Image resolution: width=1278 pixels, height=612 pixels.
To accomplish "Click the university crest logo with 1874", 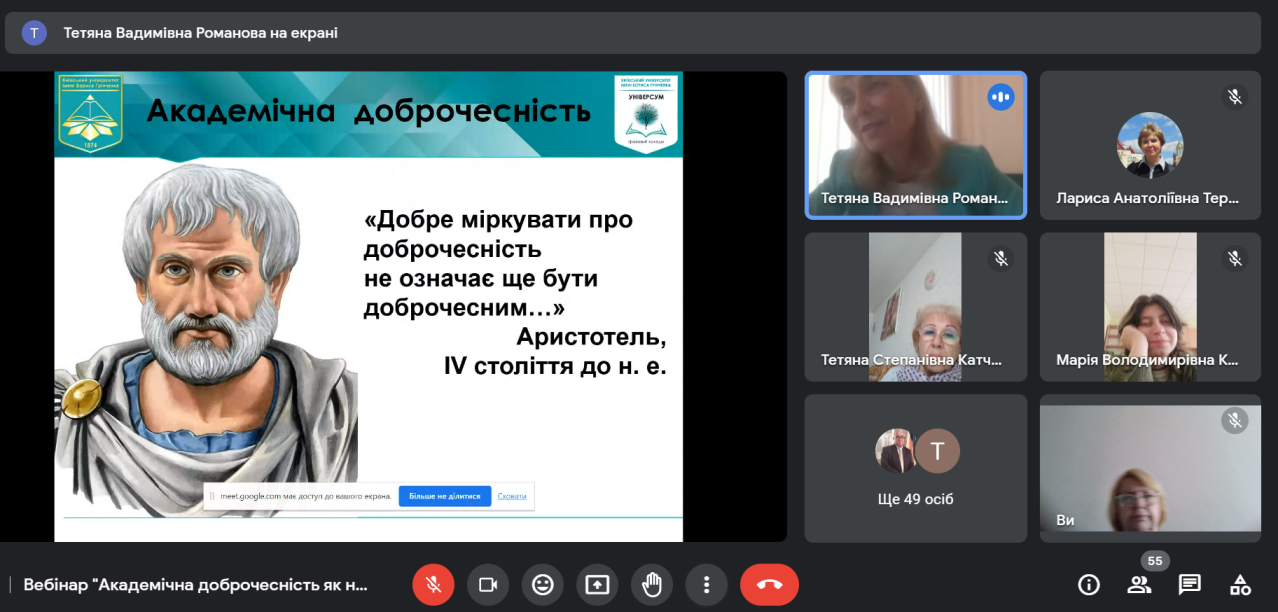I will pyautogui.click(x=90, y=113).
